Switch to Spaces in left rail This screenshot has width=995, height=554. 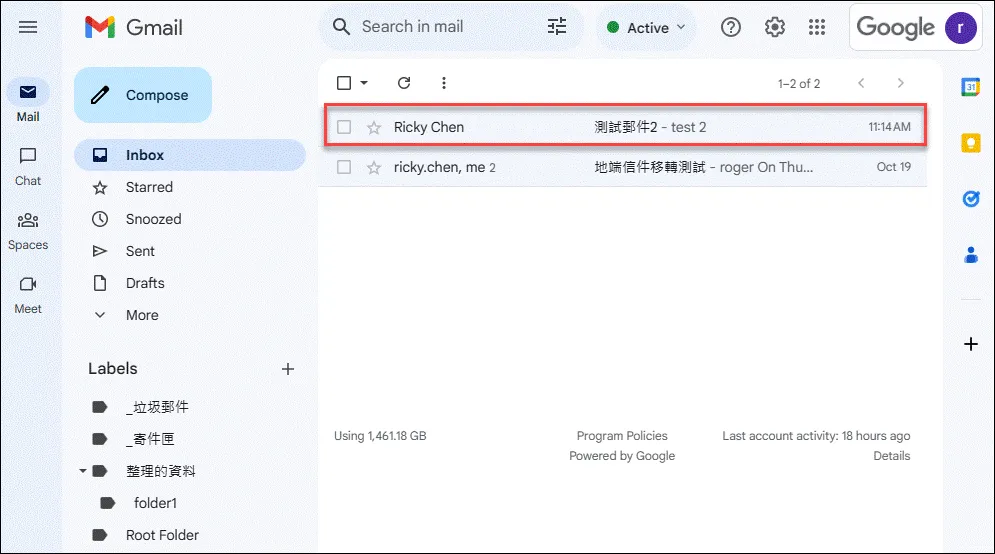28,232
